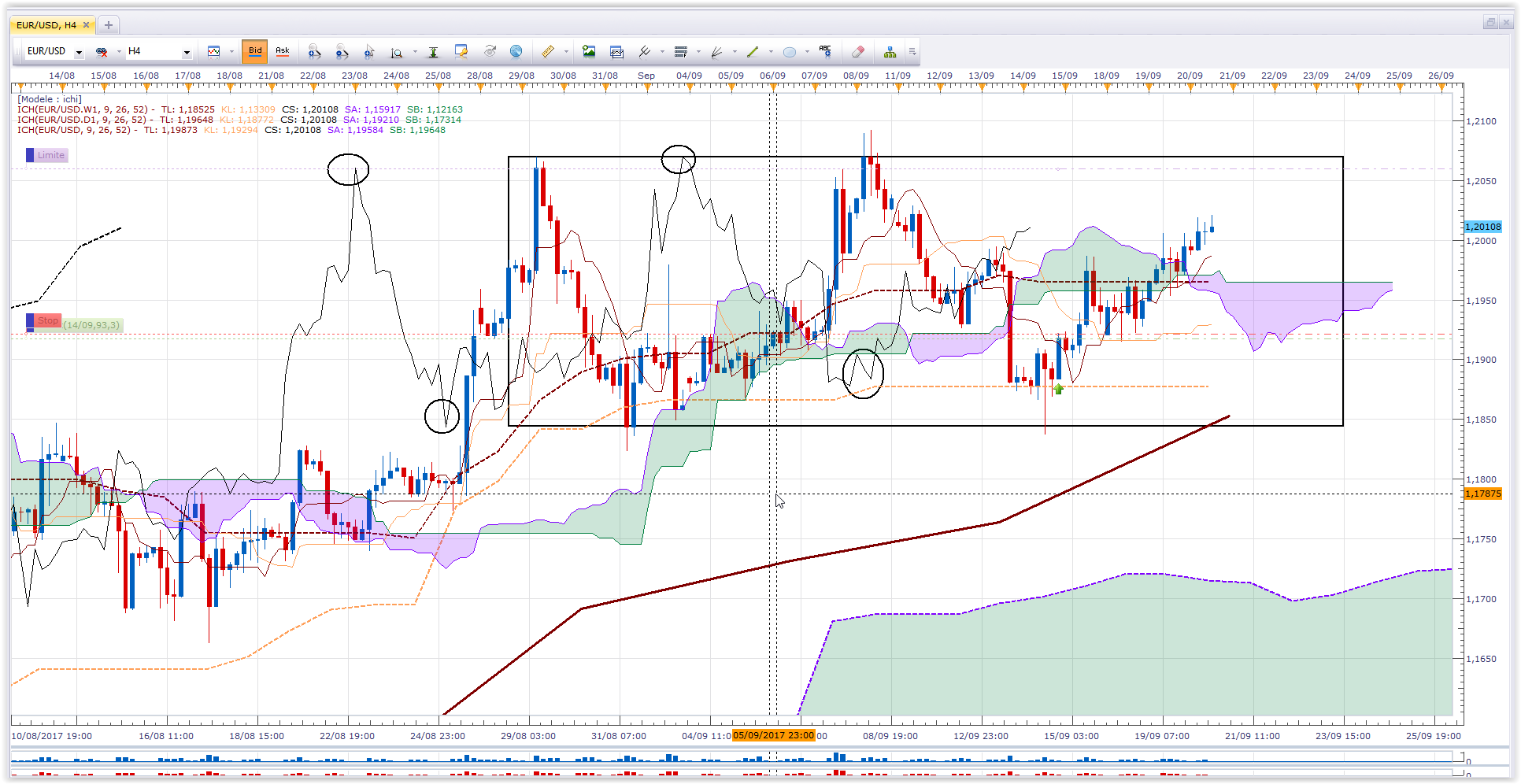Open the chart properties key icon
This screenshot has height=784, width=1521.
coord(461,52)
